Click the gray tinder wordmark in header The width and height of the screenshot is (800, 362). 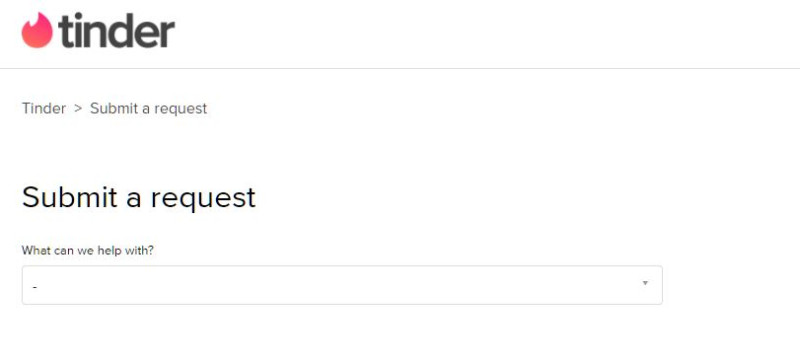(x=117, y=31)
